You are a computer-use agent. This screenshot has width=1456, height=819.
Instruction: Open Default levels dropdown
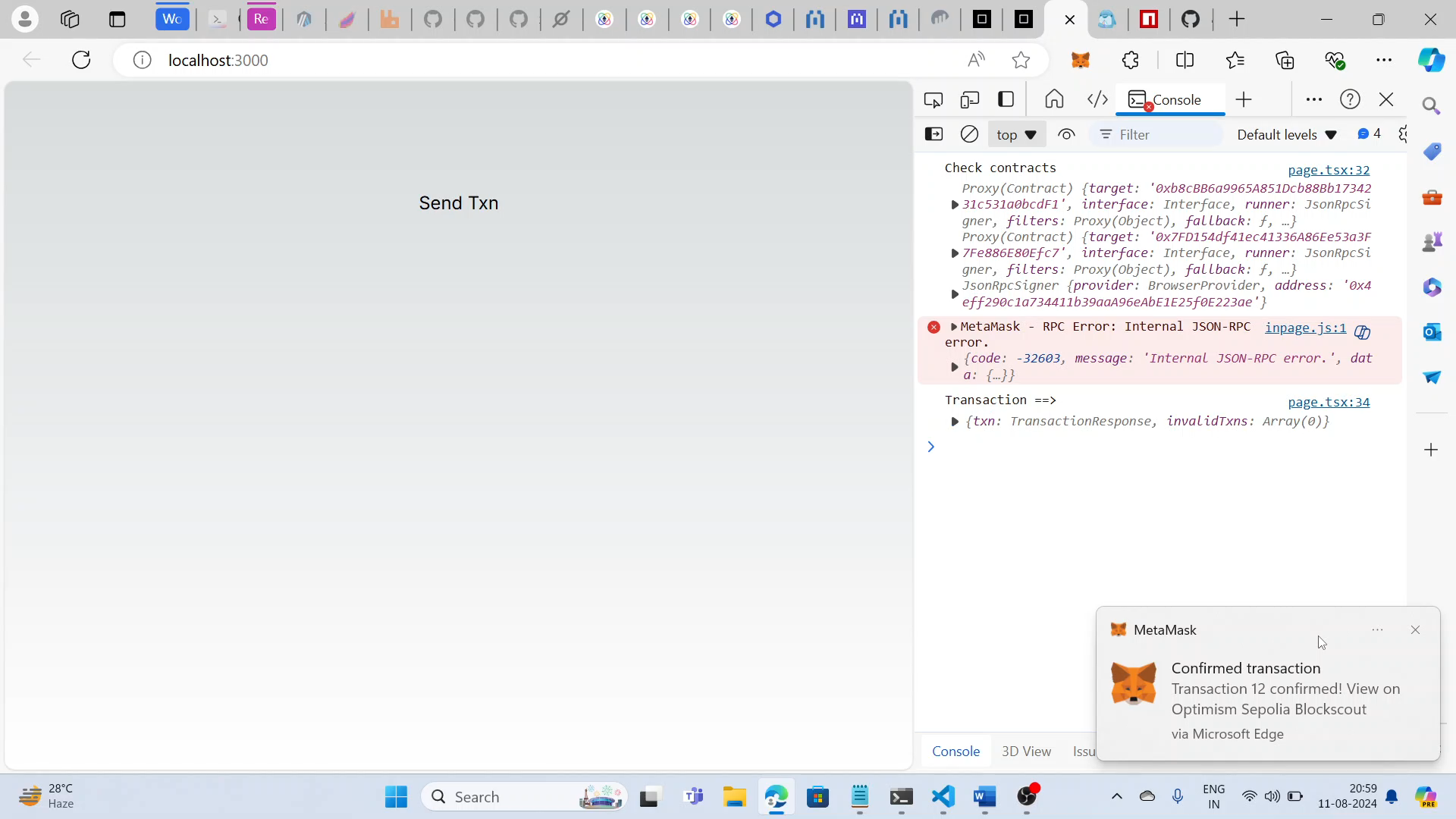[x=1287, y=134]
